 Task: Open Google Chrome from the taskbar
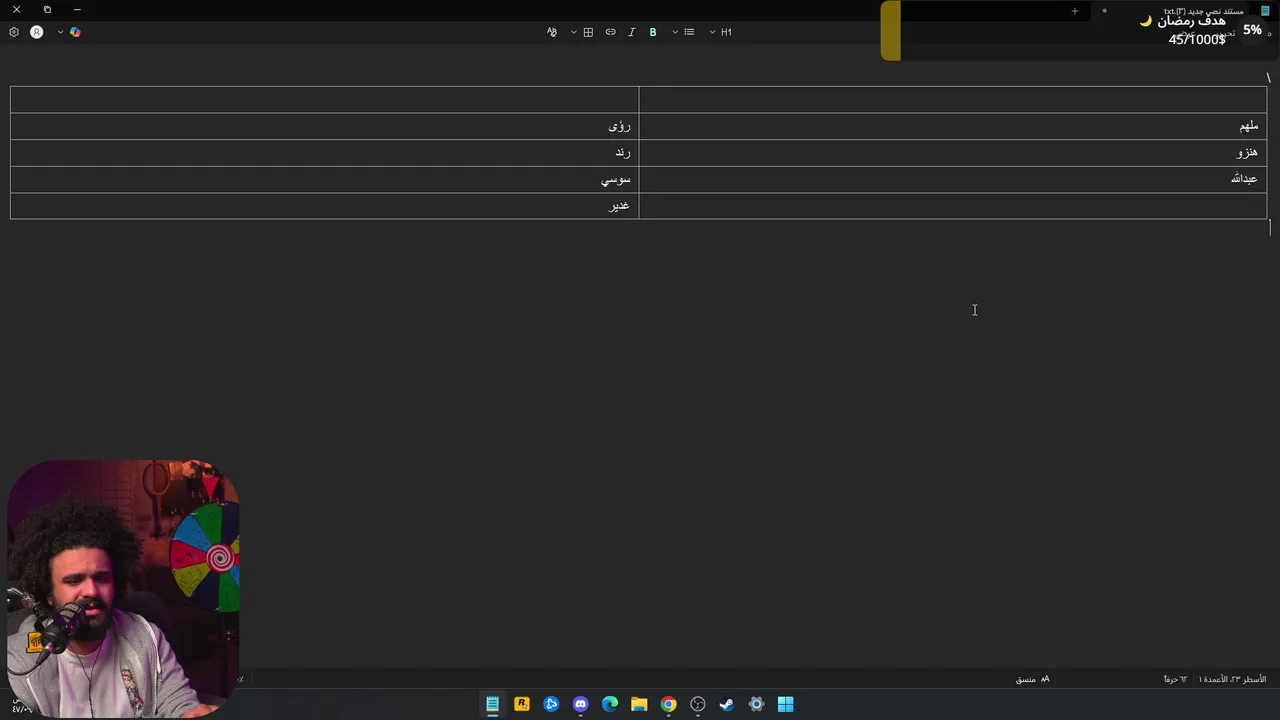coord(669,704)
